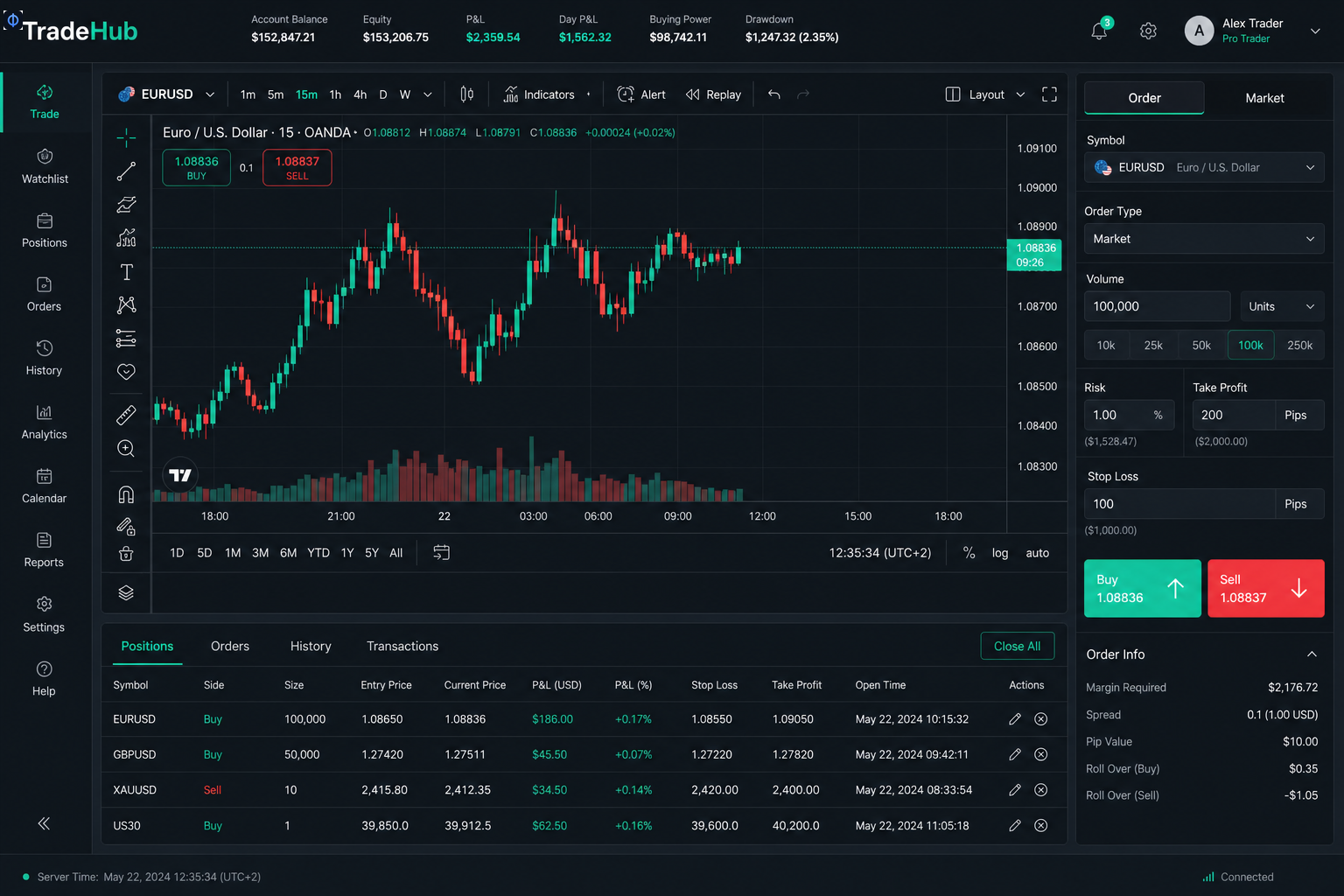The width and height of the screenshot is (1344, 896).
Task: Select the text annotation tool
Action: click(126, 272)
